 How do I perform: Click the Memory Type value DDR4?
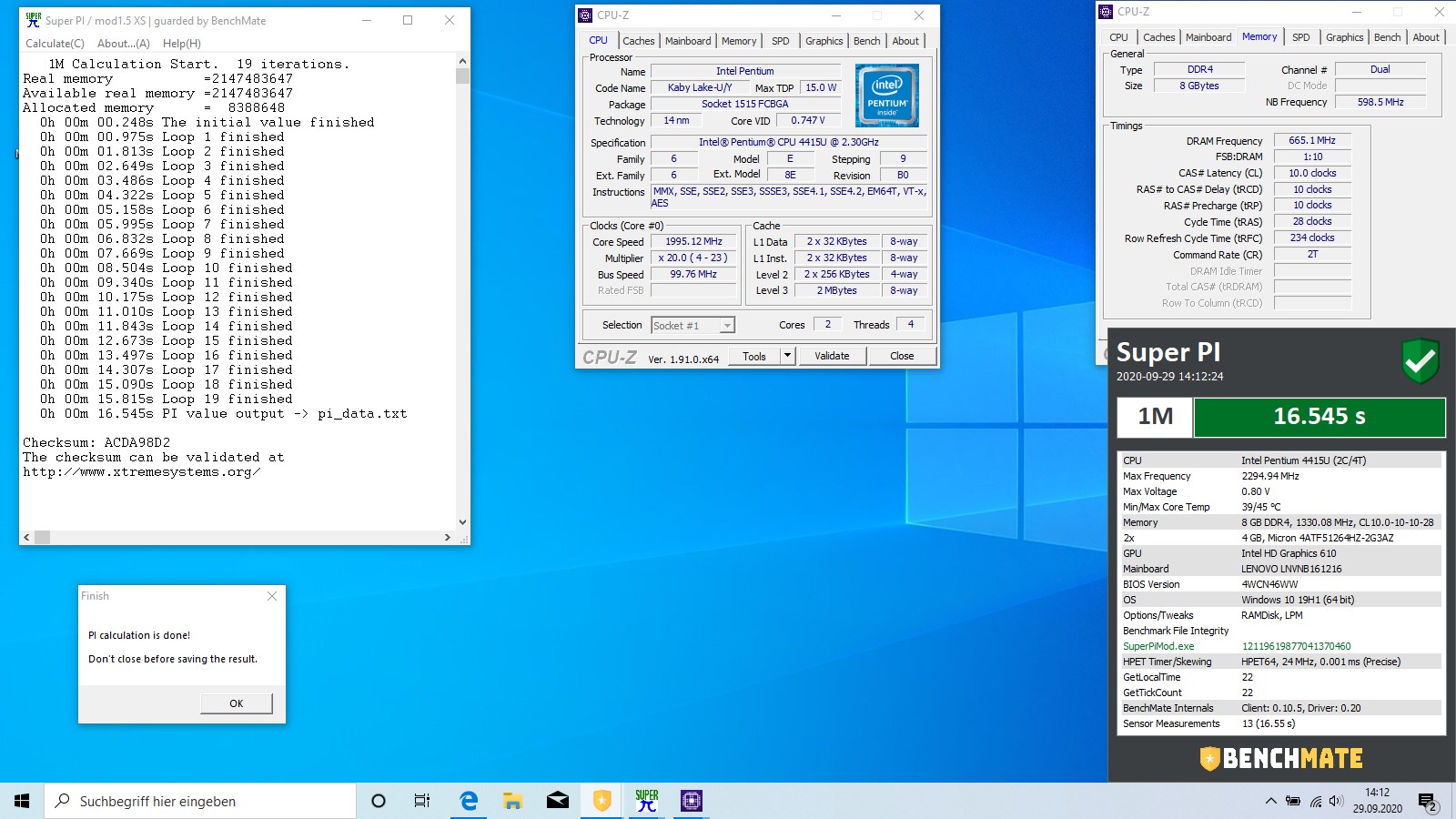pos(1199,69)
